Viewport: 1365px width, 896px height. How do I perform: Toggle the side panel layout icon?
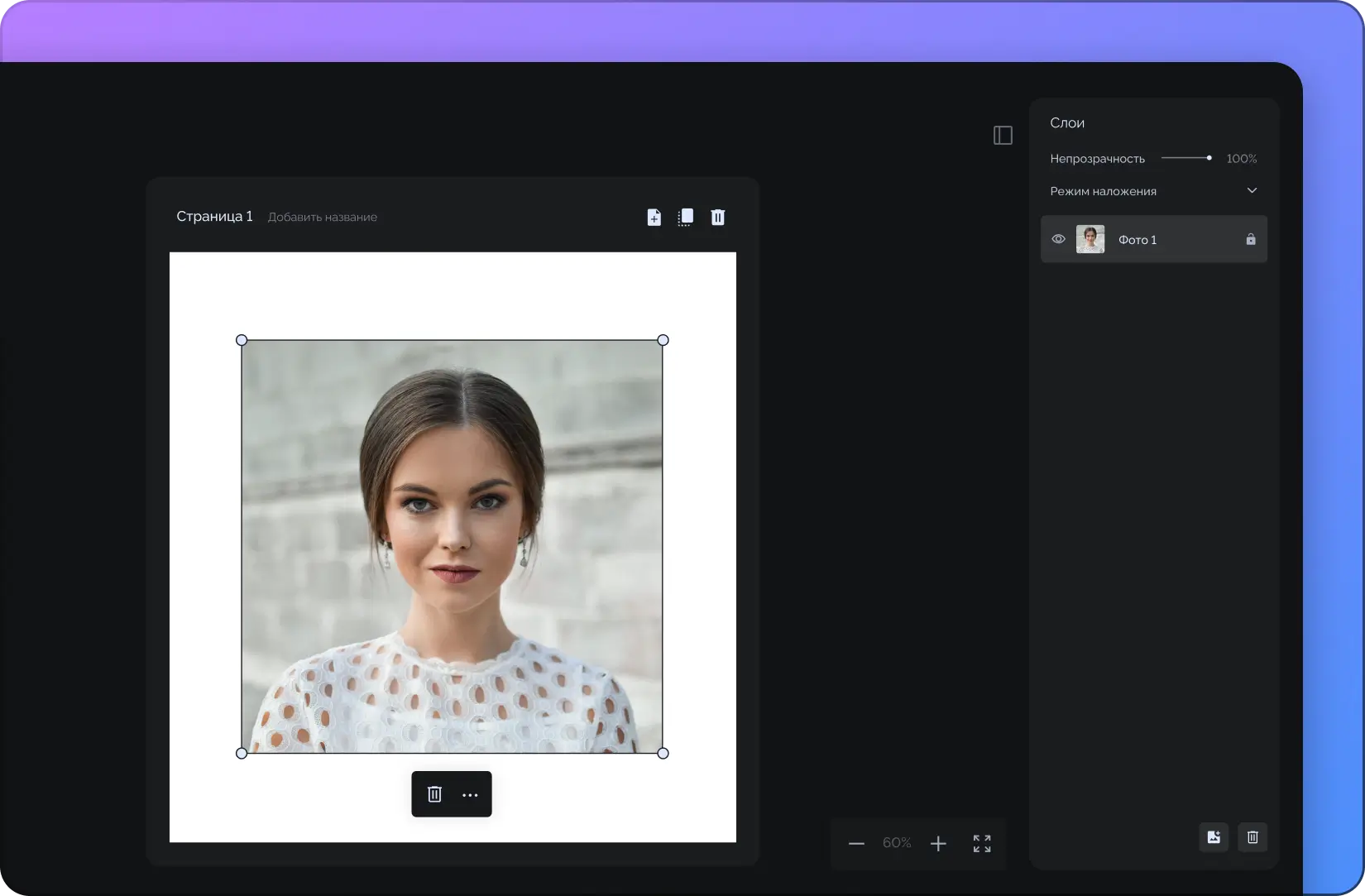coord(1003,135)
